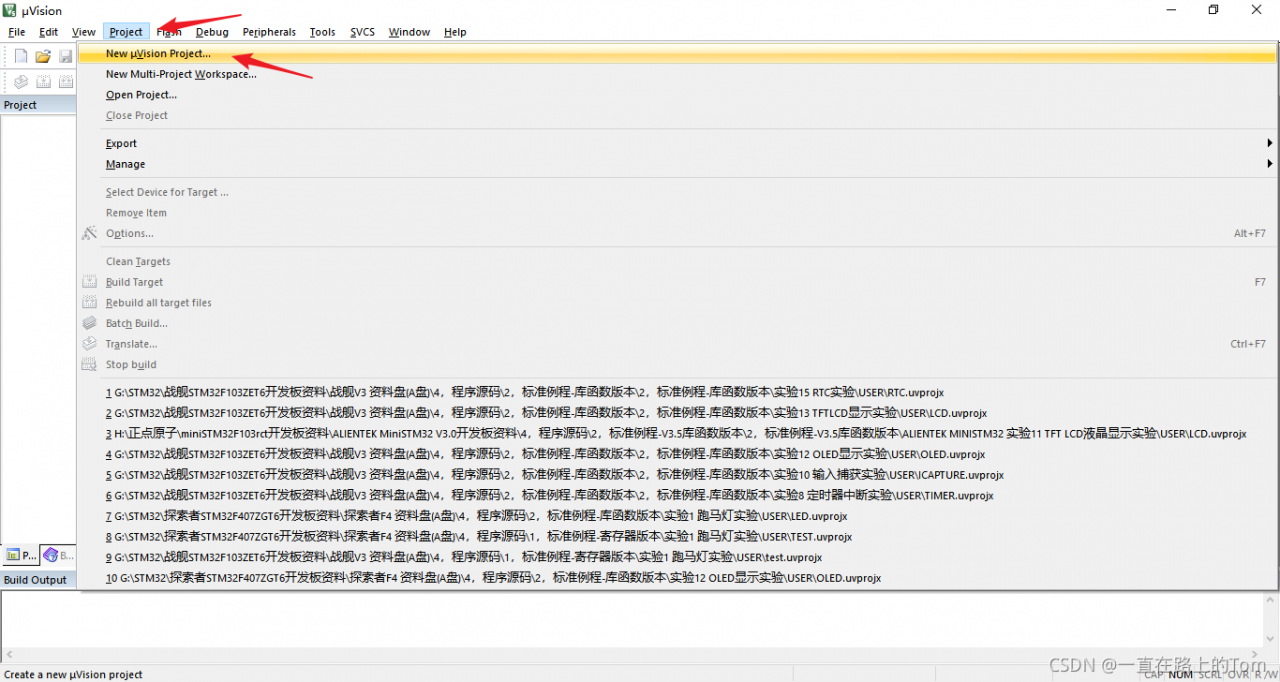Click Rebuild all target files

pos(677,303)
